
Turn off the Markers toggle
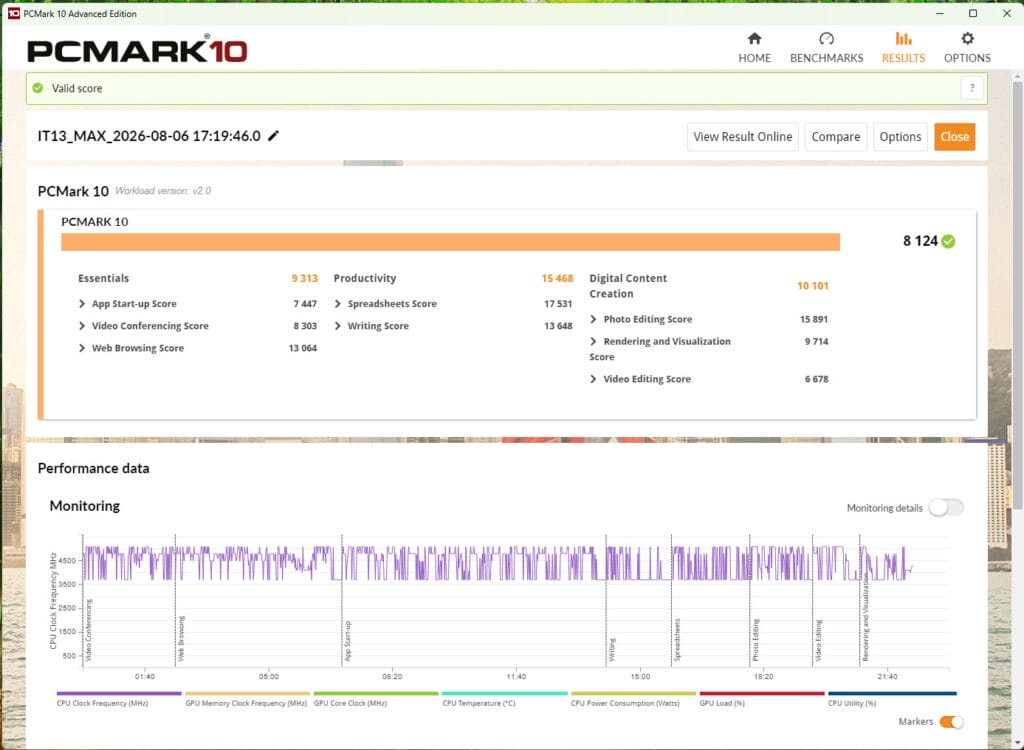(x=951, y=722)
